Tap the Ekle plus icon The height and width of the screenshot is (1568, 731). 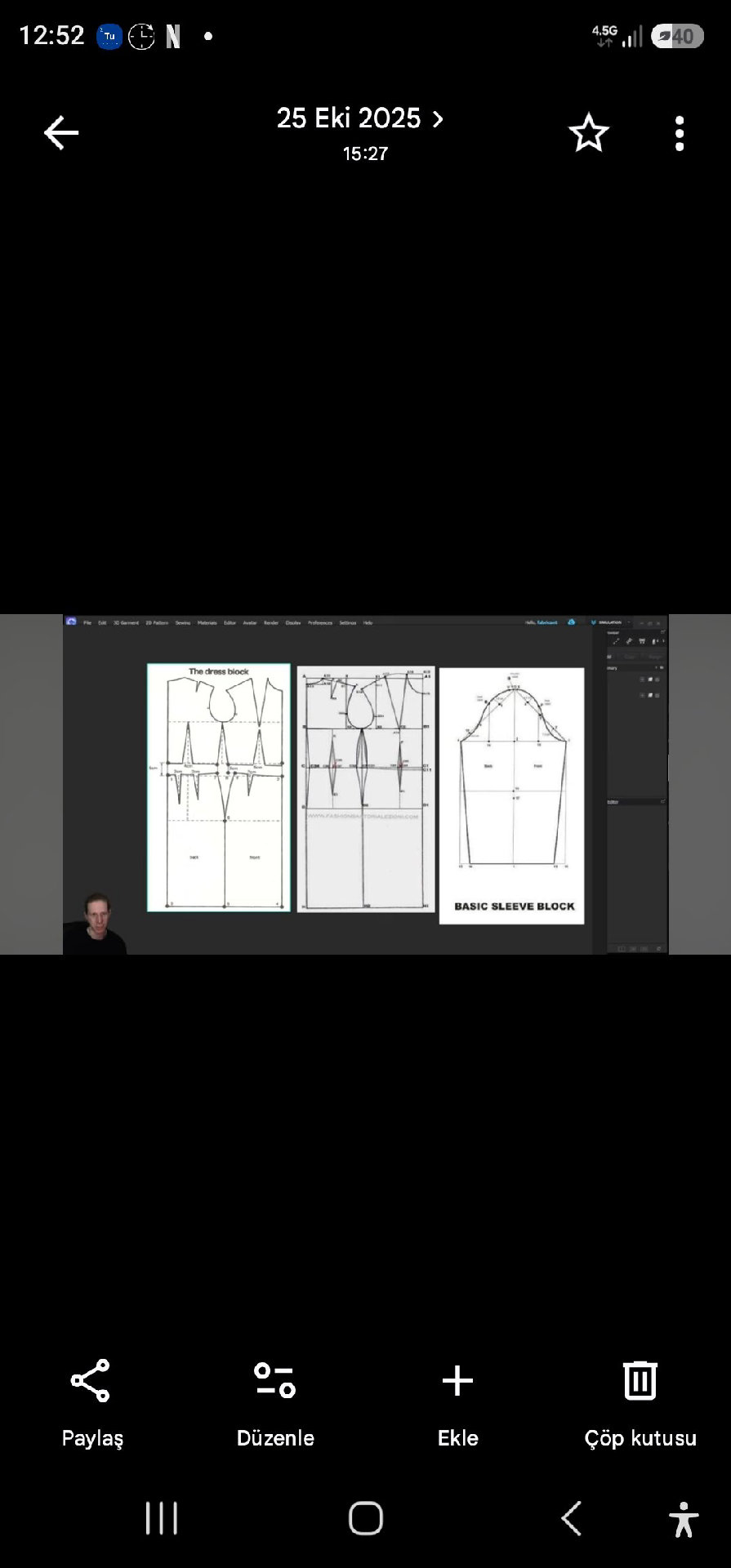pyautogui.click(x=457, y=1381)
